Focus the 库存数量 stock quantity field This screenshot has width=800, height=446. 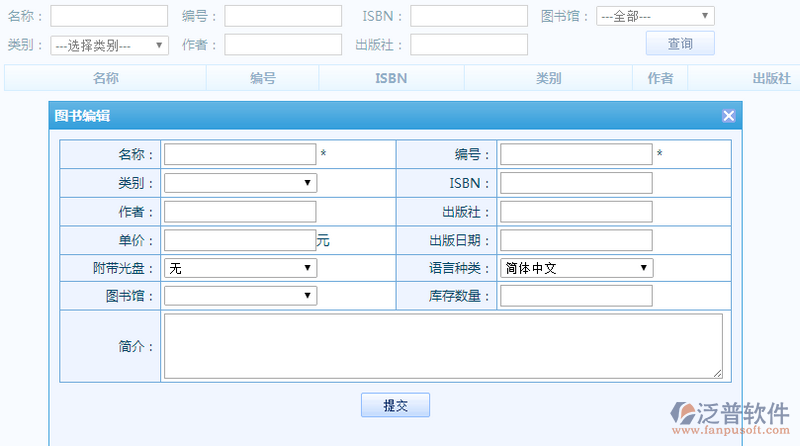pos(576,296)
